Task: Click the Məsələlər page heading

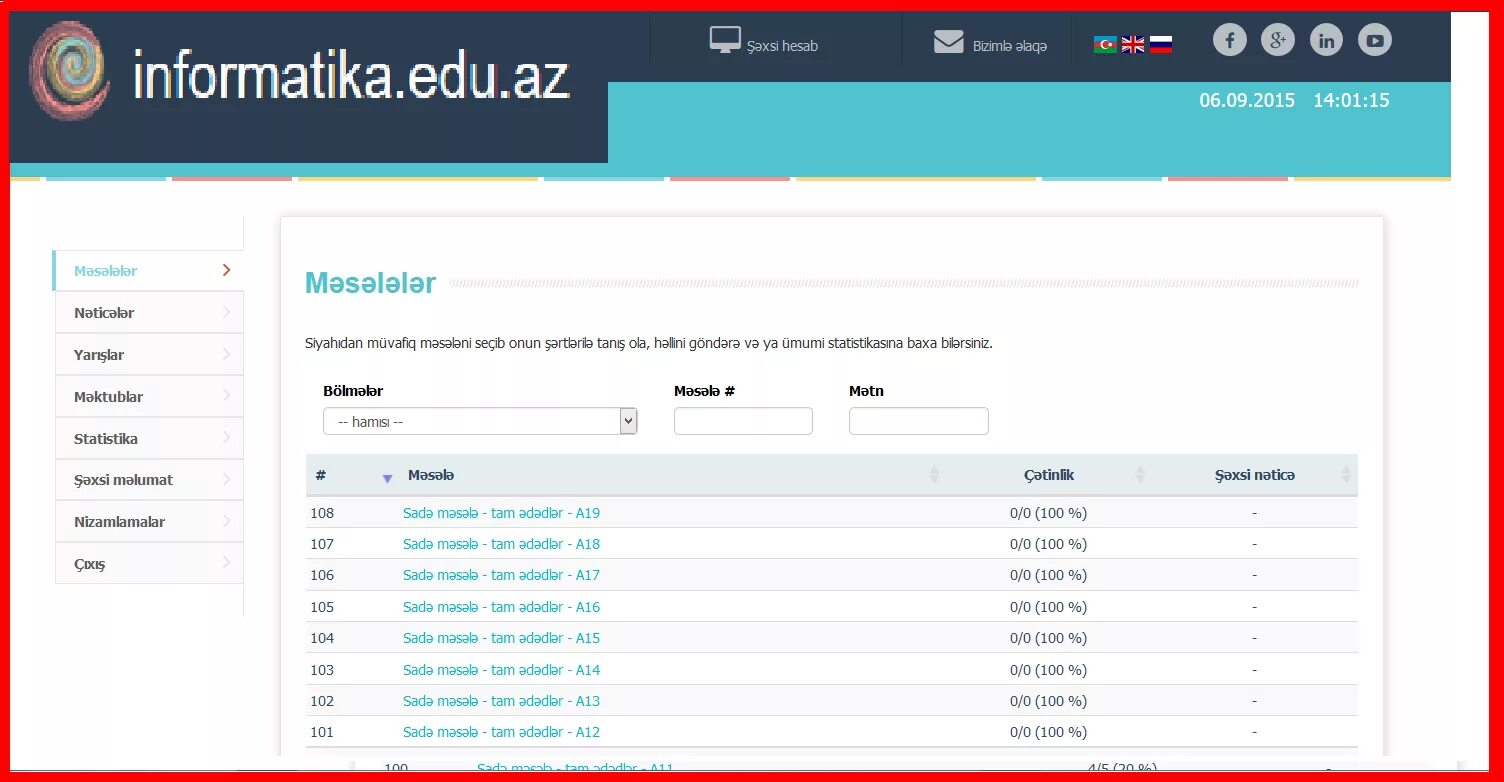Action: [x=370, y=283]
